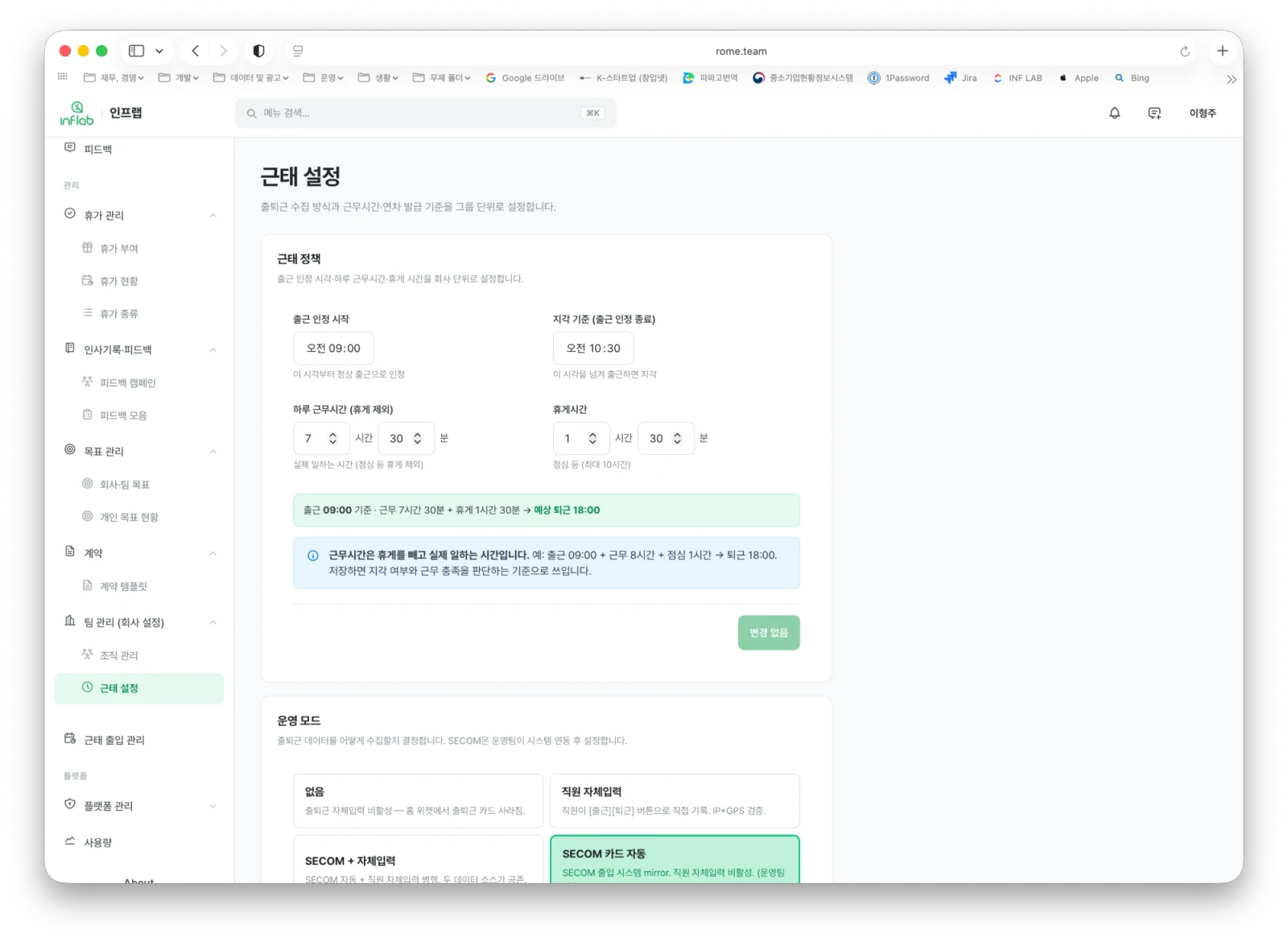Select the 없음 operation mode card
The image size is (1288, 942).
(x=418, y=801)
